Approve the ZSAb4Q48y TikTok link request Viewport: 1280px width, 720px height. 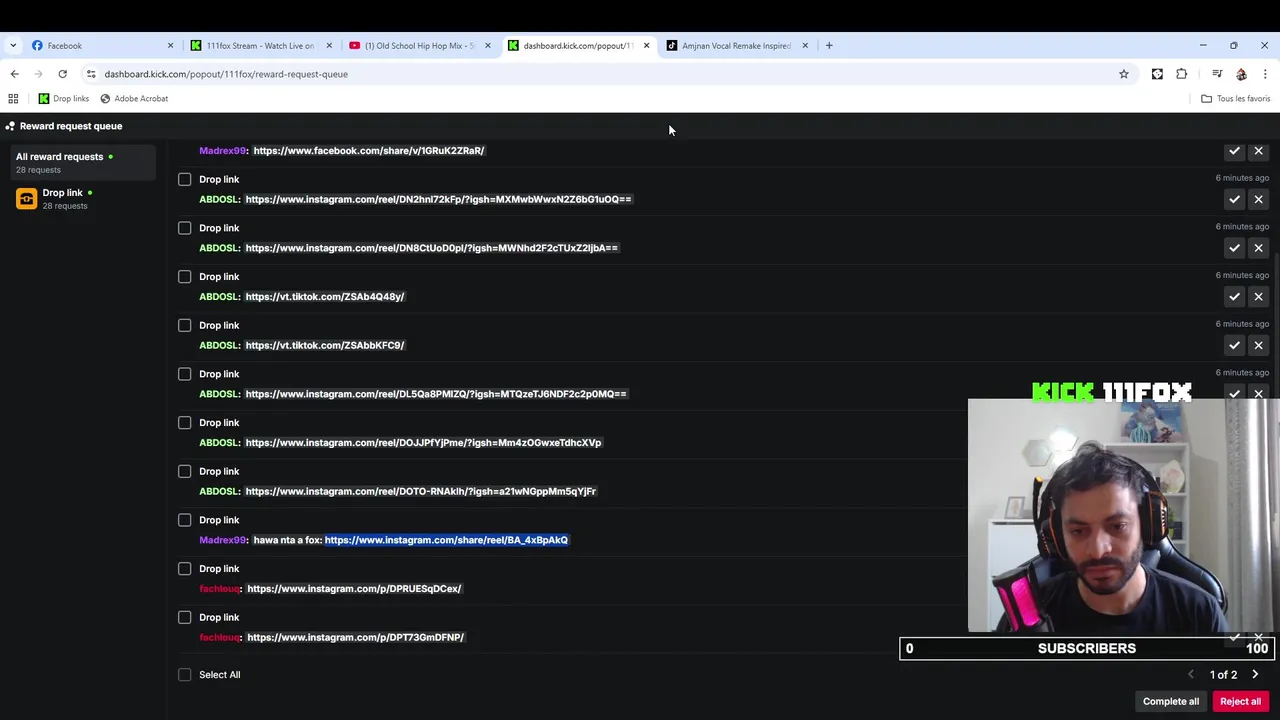coord(1234,297)
